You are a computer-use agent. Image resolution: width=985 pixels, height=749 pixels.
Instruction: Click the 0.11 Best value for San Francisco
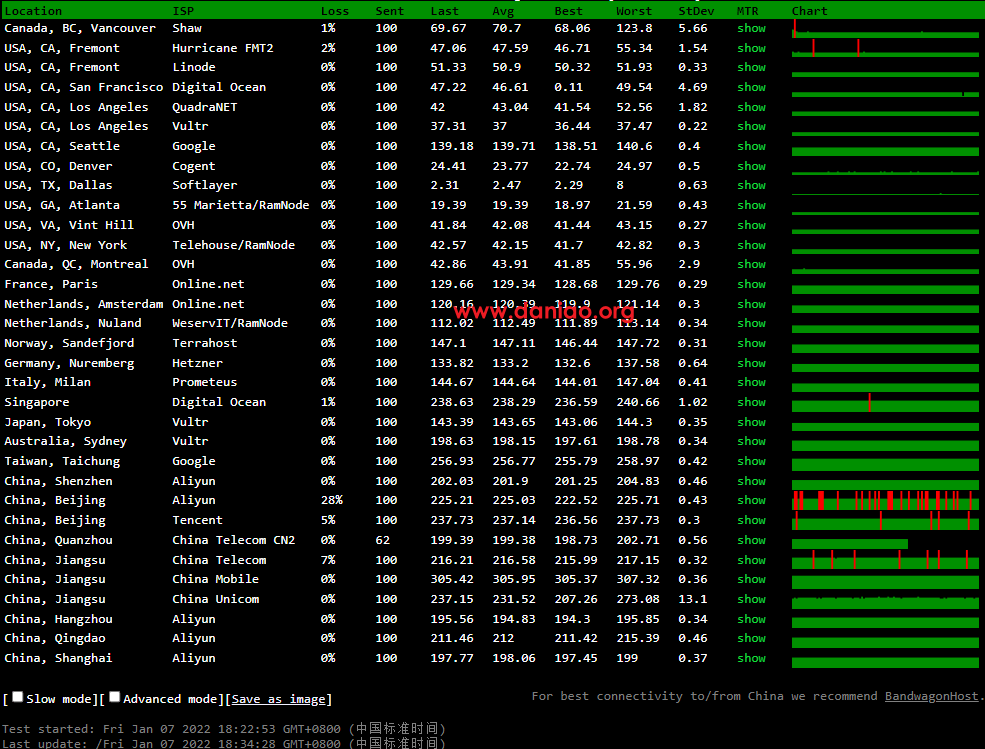click(x=569, y=87)
